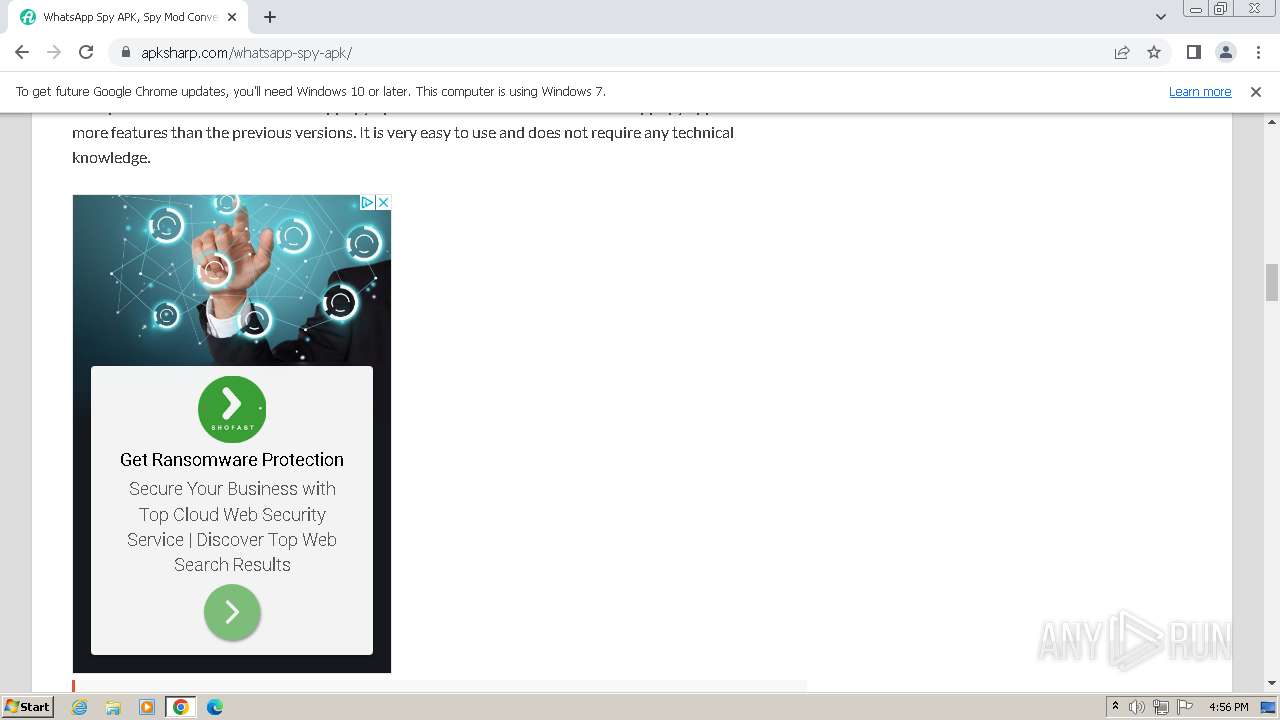This screenshot has height=720, width=1280.
Task: Open the Learn more link
Action: tap(1200, 92)
